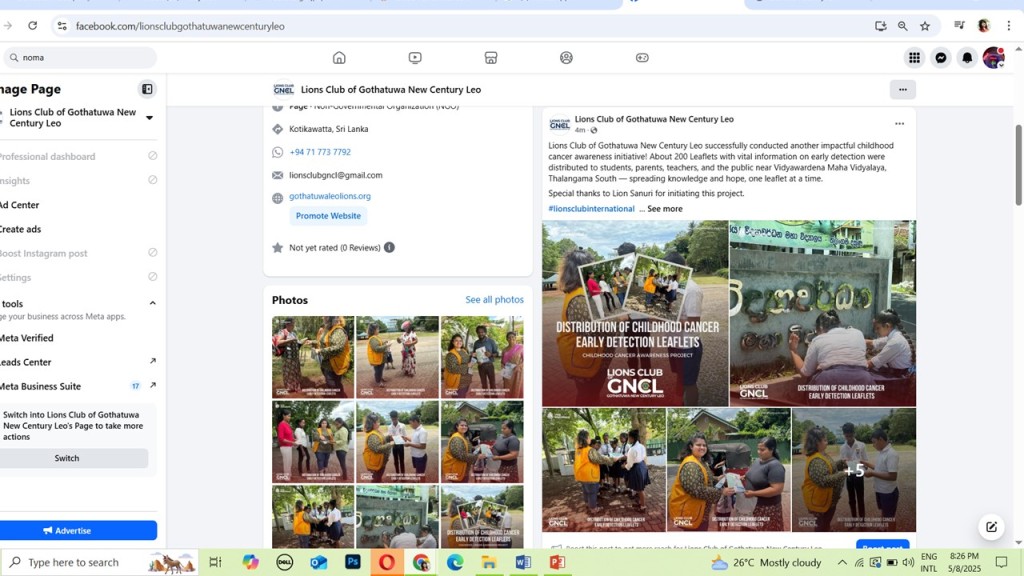
Task: Collapse the tools section chevron
Action: pos(152,303)
